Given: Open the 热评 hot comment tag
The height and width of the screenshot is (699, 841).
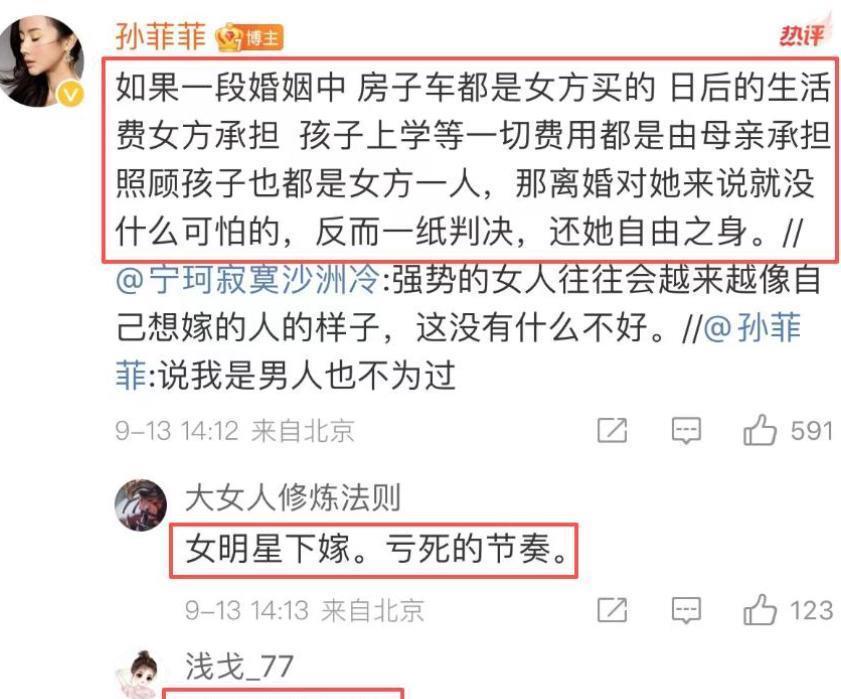Looking at the screenshot, I should [802, 35].
